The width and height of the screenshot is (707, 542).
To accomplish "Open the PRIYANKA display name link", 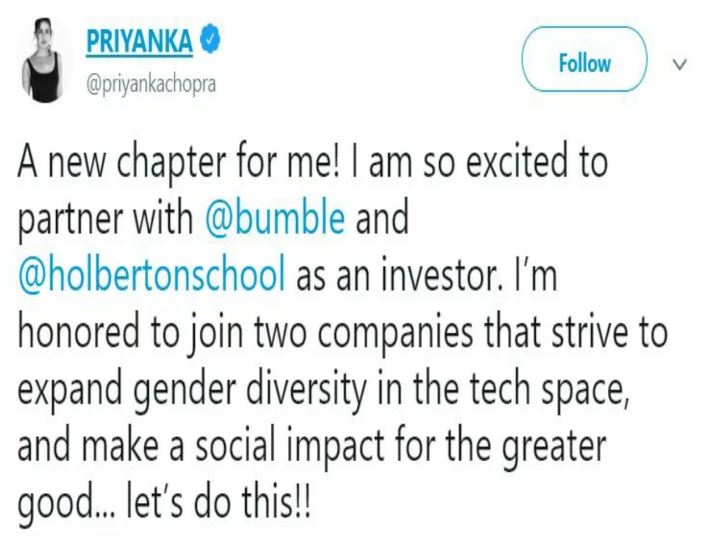I will [144, 43].
